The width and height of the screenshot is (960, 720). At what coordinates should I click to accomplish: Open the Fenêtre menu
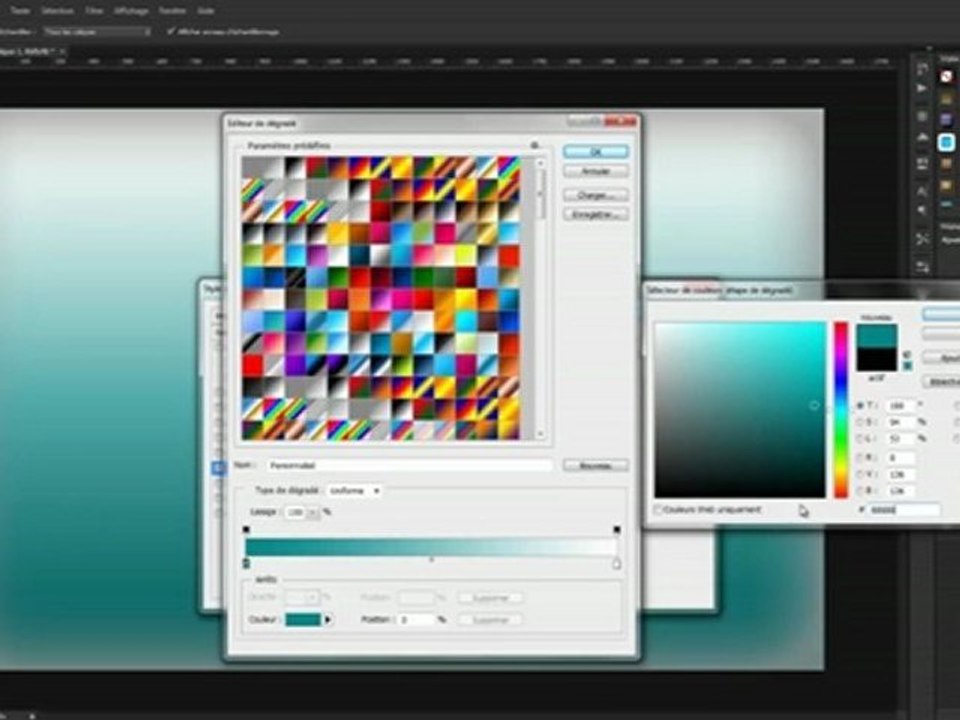[x=172, y=11]
